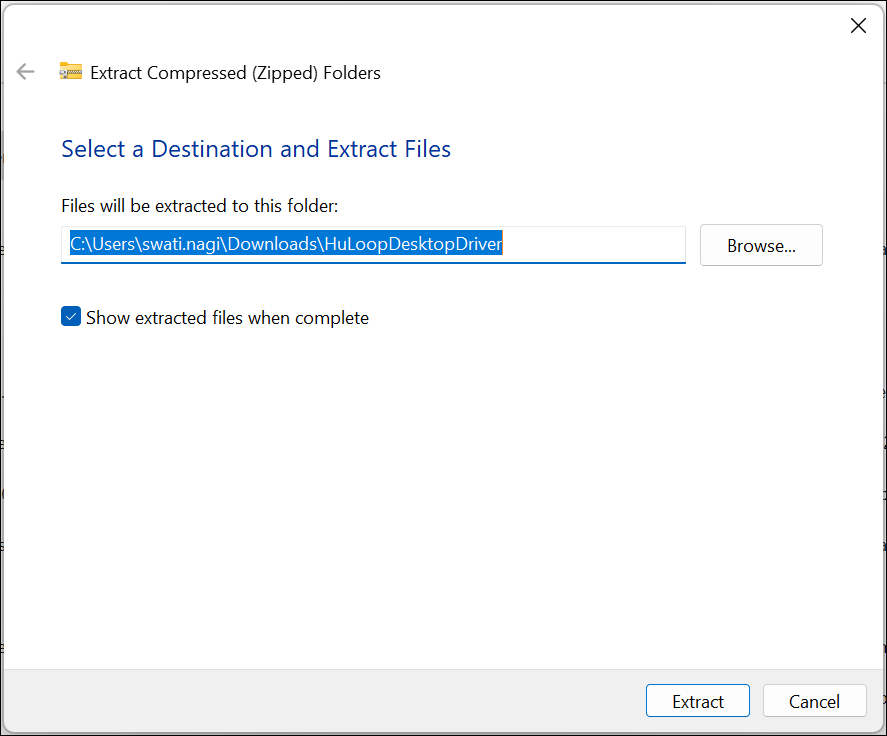Click the 'Show extracted files when complete' label

tap(227, 318)
